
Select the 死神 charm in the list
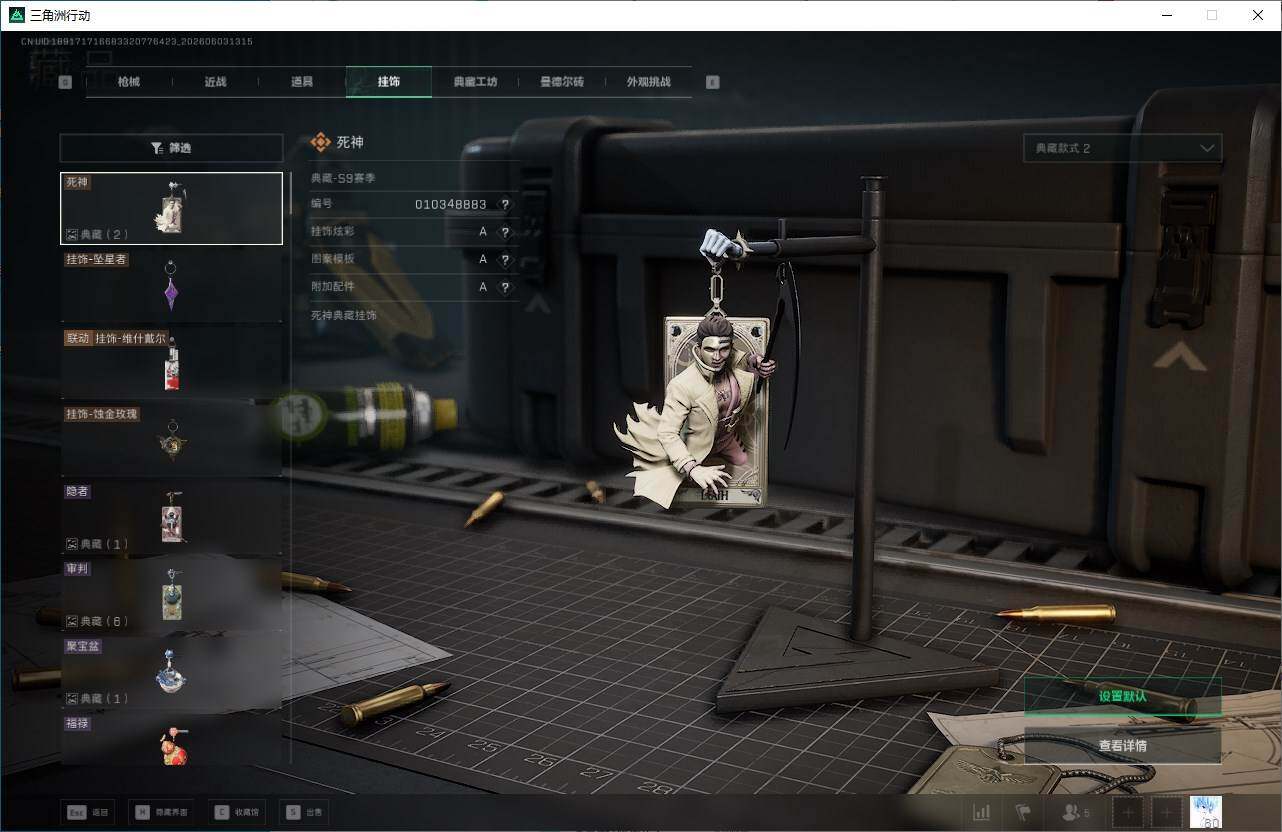[x=171, y=208]
